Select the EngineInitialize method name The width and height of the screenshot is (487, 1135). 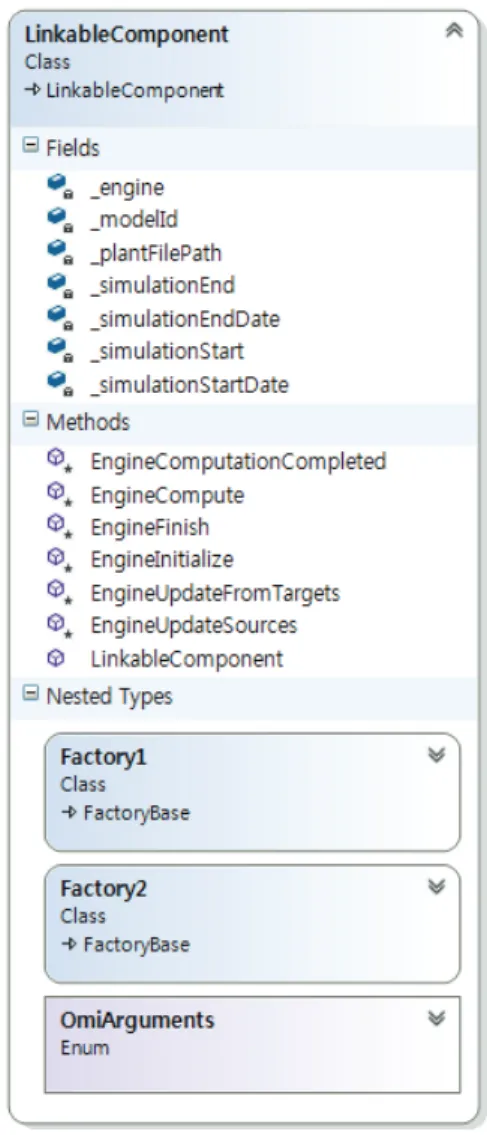(x=162, y=560)
